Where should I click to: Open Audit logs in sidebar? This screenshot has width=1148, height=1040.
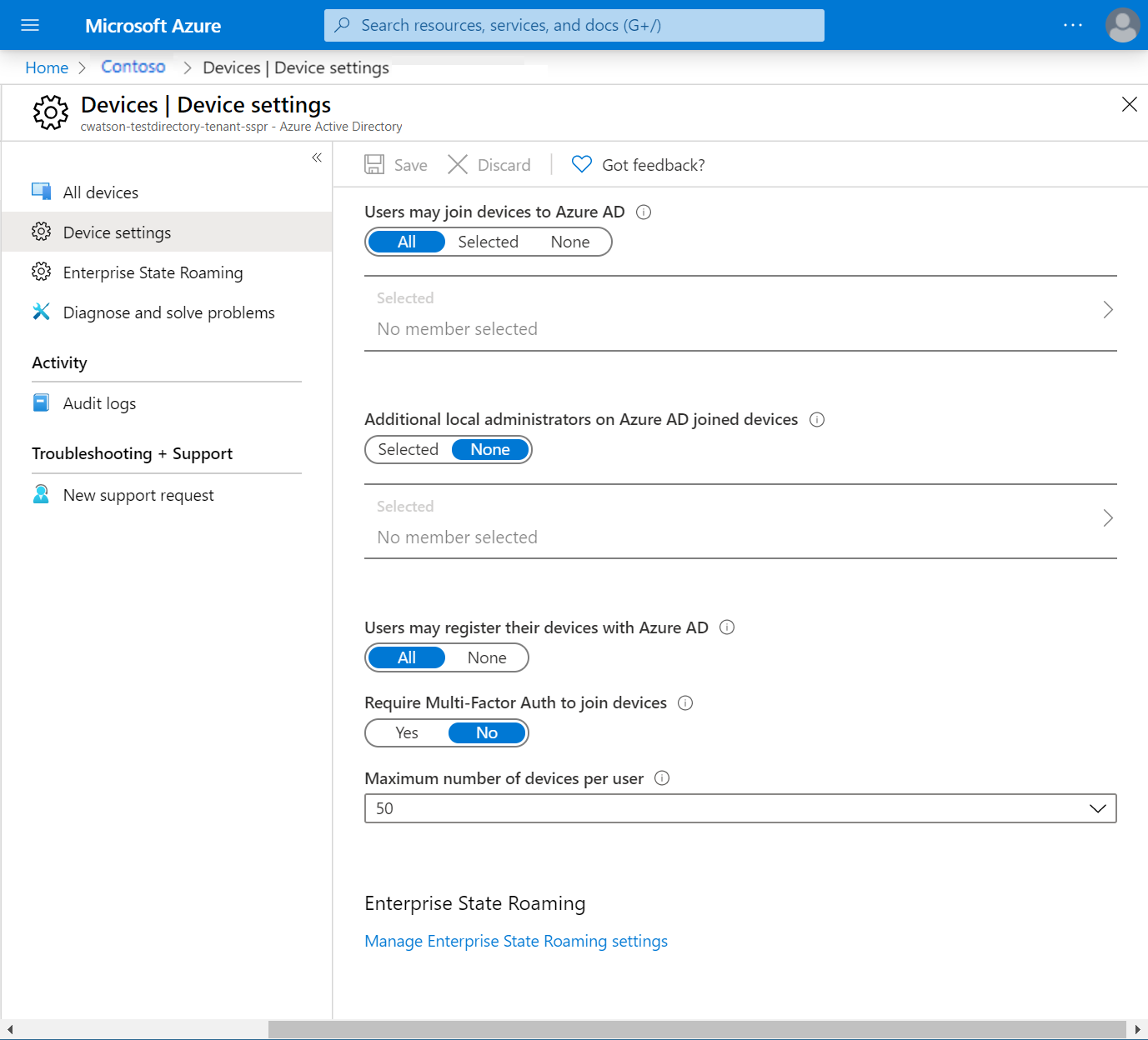[x=167, y=402]
